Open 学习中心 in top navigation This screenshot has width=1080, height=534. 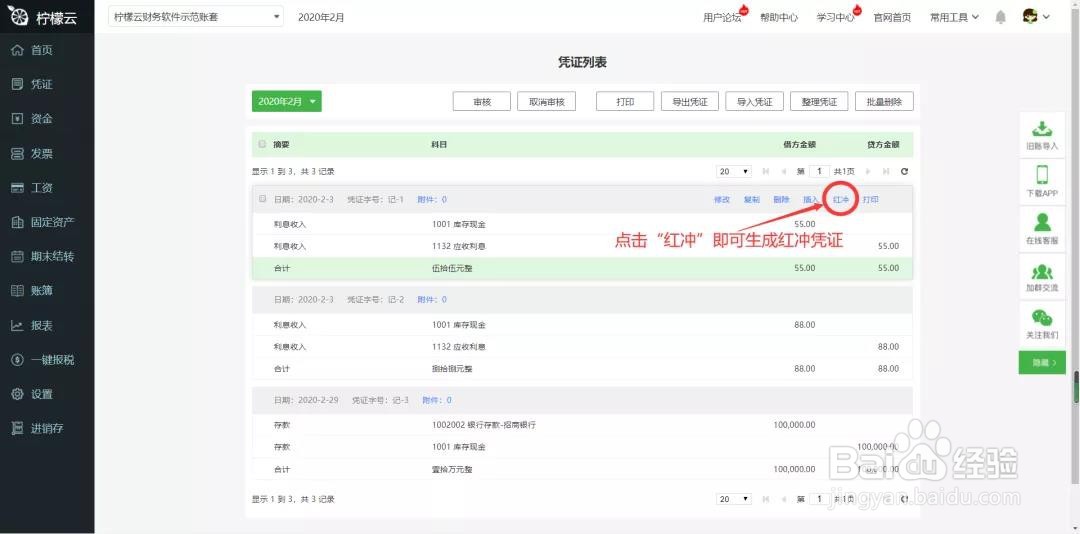click(835, 18)
